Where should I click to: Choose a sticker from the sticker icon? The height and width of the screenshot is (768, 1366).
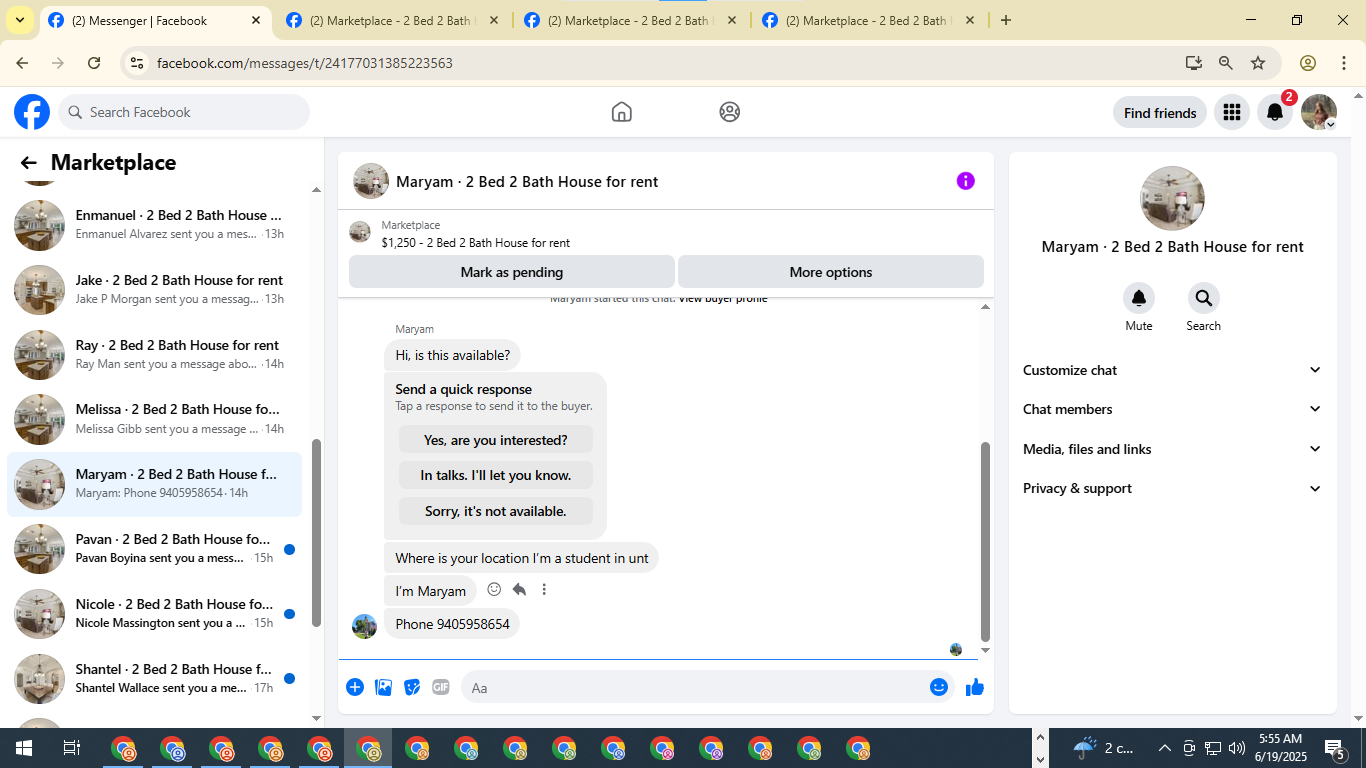tap(412, 687)
